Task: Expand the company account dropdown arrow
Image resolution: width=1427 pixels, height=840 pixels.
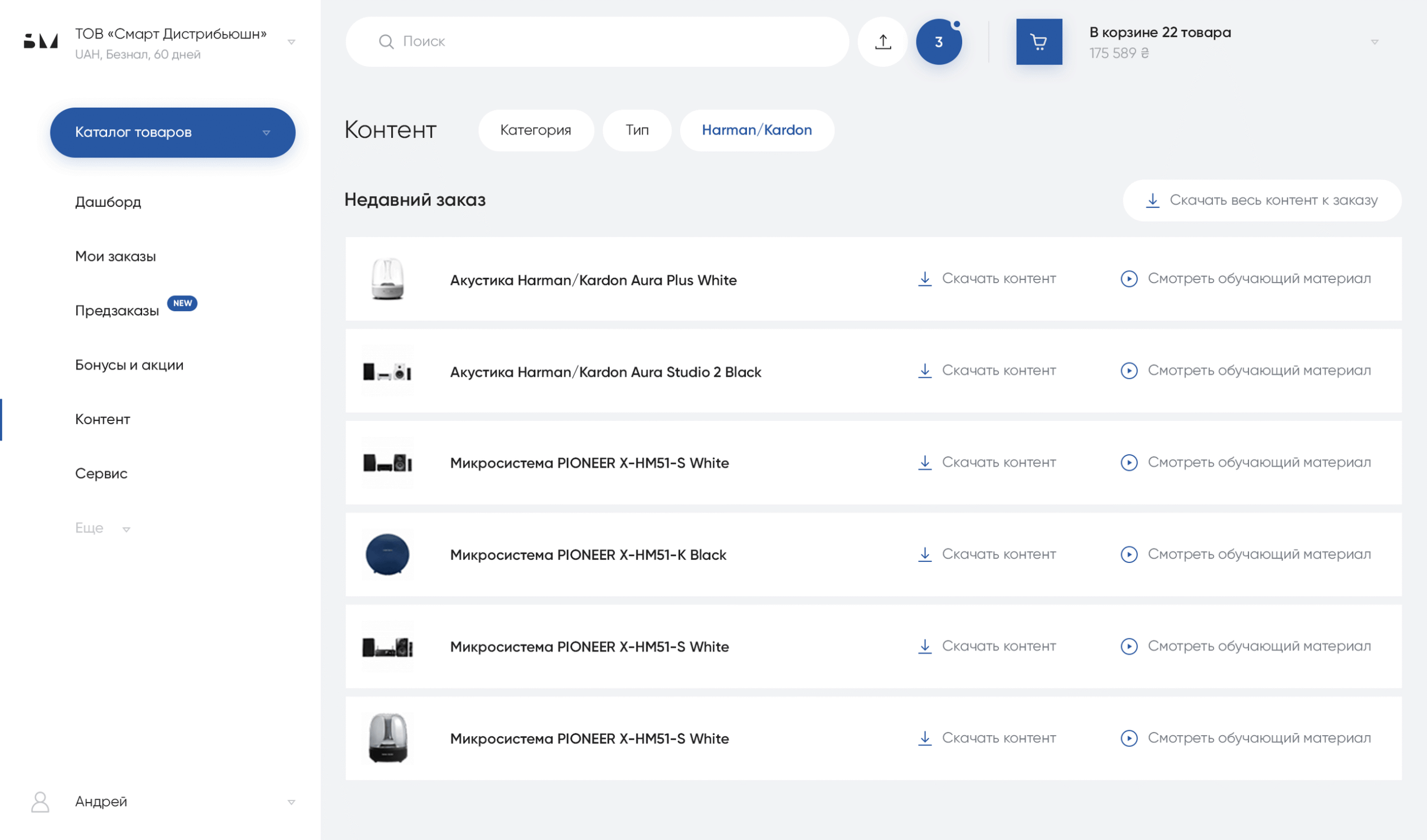Action: tap(291, 42)
